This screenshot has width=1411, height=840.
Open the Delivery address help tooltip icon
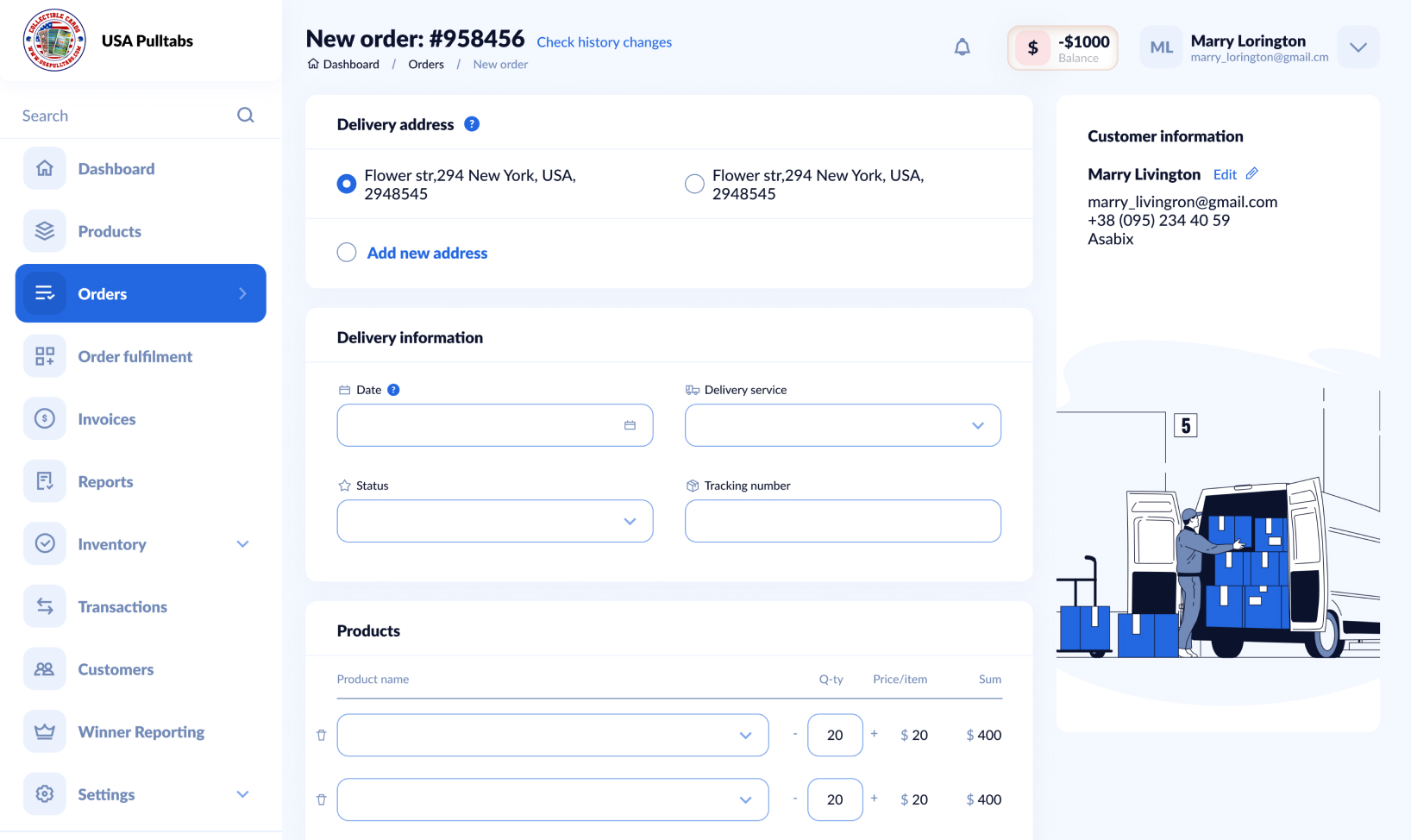pyautogui.click(x=472, y=123)
